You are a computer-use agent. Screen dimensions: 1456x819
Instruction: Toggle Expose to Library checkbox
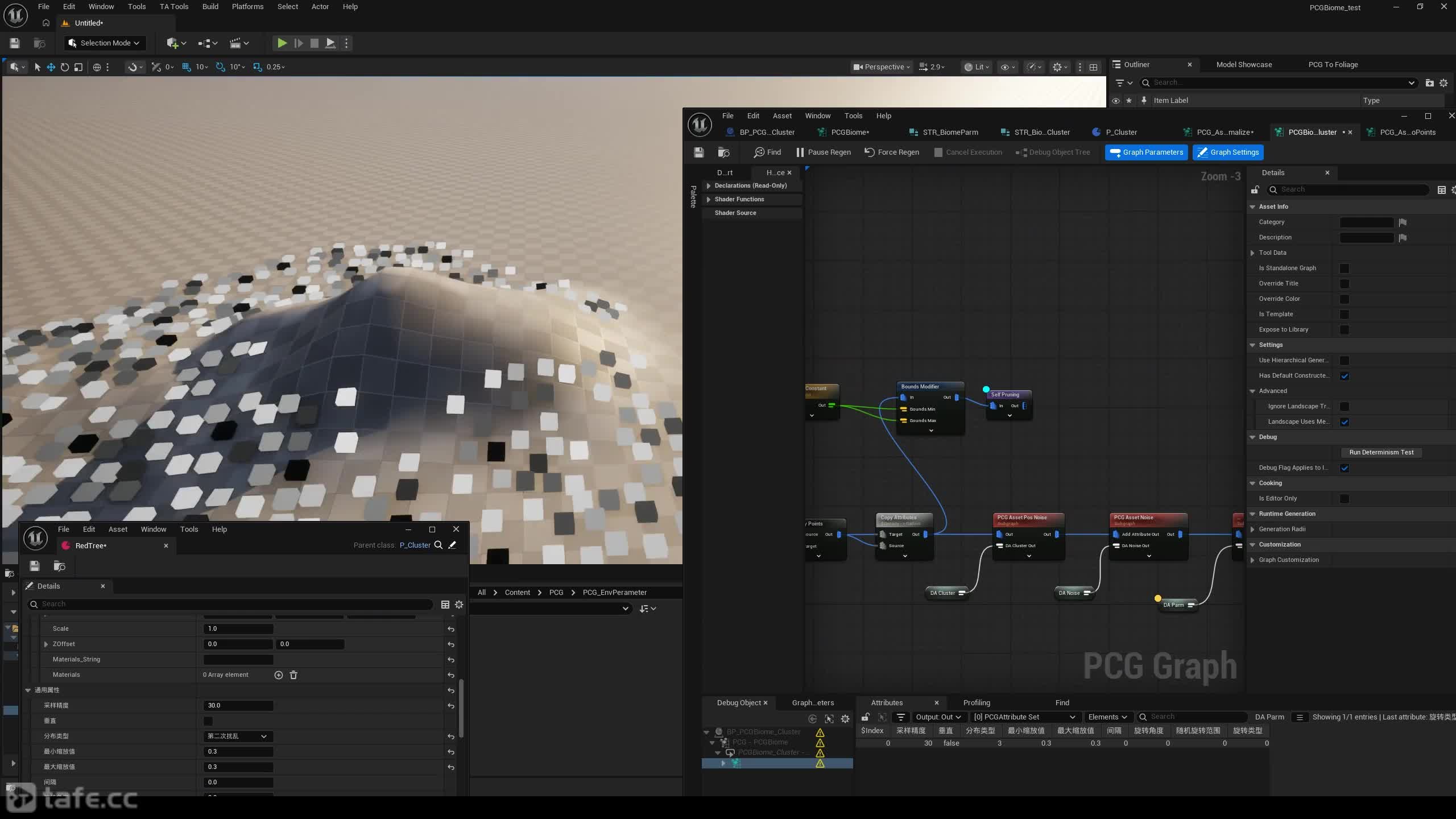[1345, 330]
